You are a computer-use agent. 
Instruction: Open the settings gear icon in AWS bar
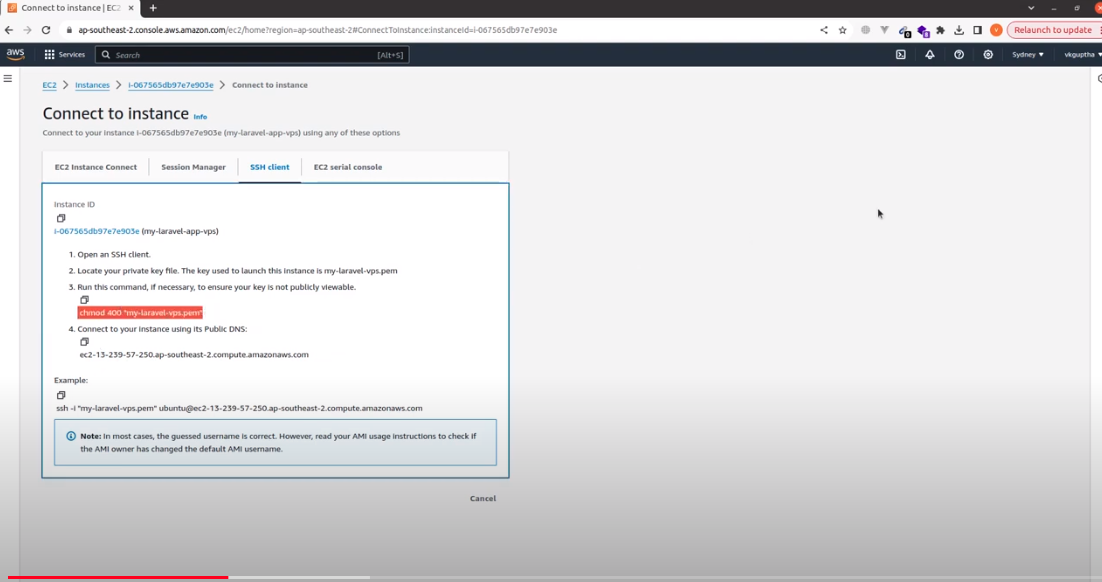click(x=987, y=54)
